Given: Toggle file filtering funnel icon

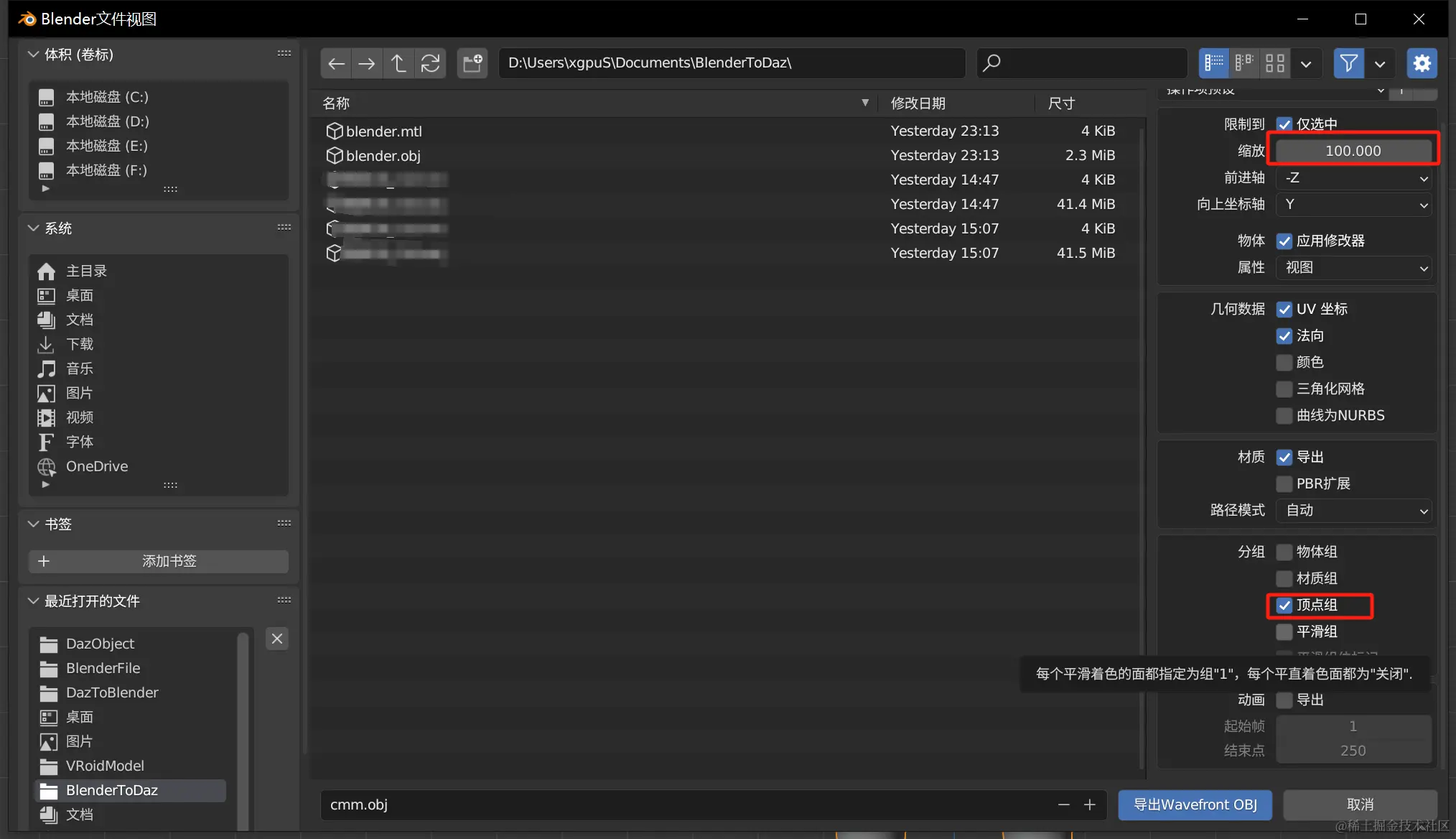Looking at the screenshot, I should 1348,63.
